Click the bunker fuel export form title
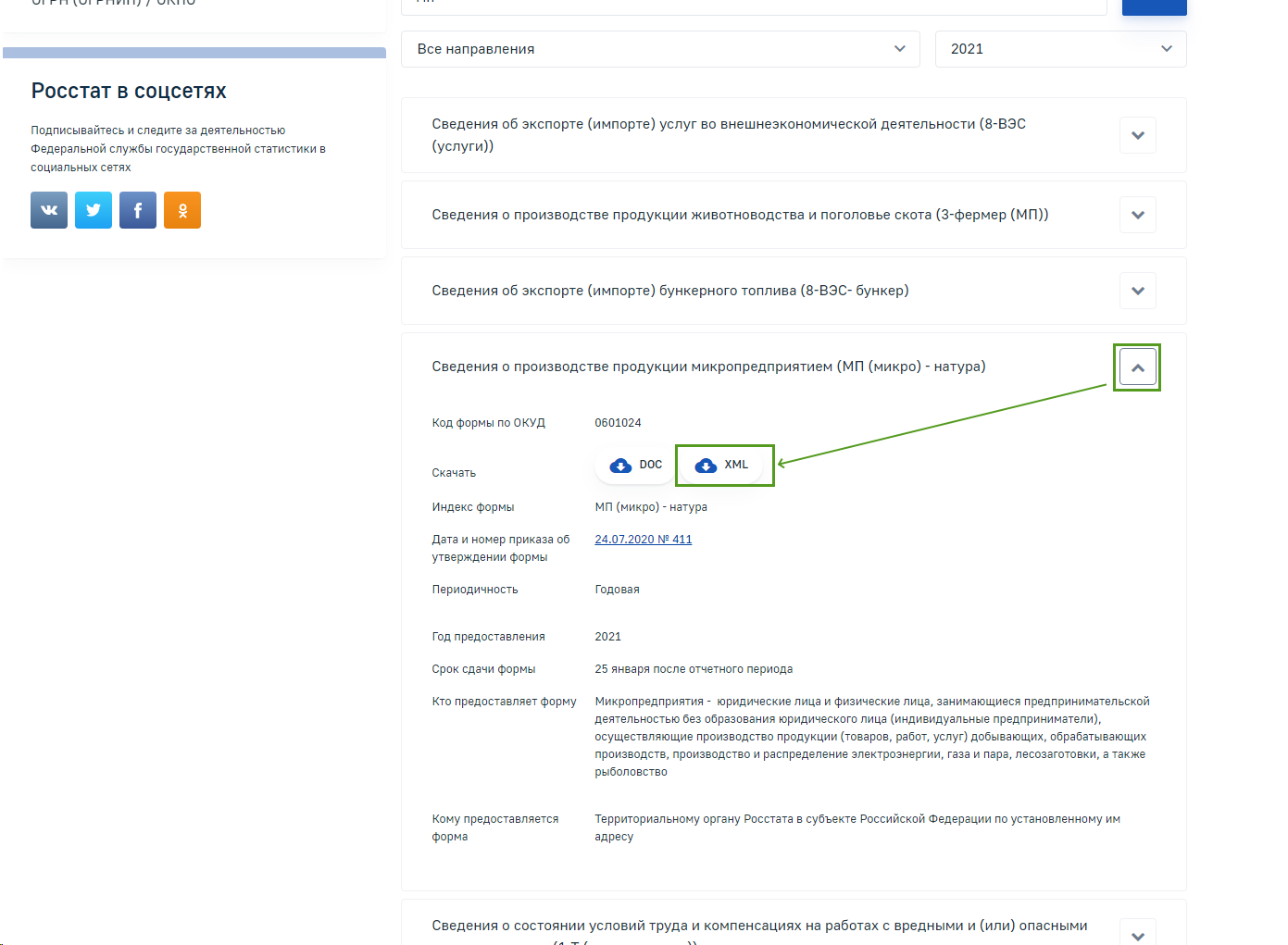 click(670, 291)
